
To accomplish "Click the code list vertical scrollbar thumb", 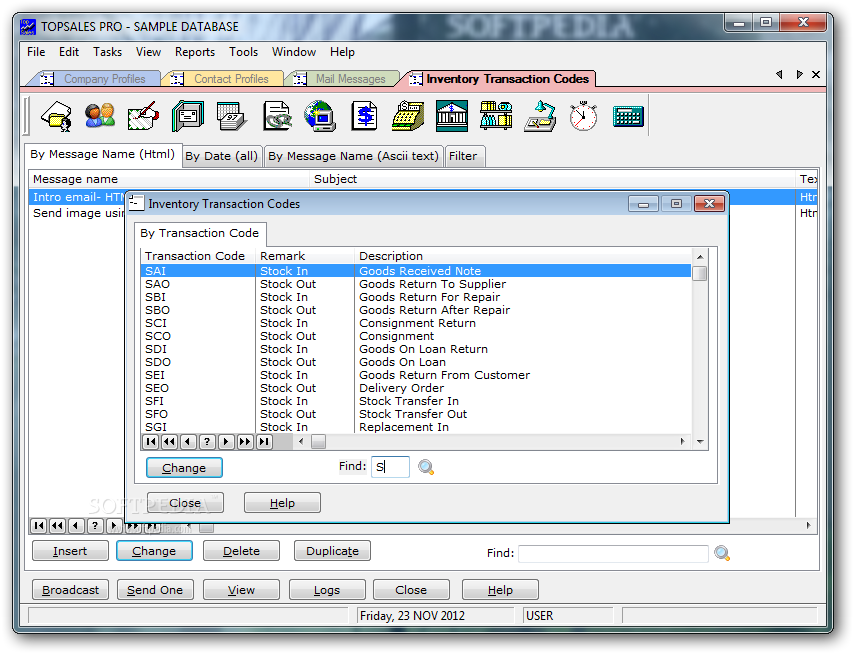I will (700, 273).
